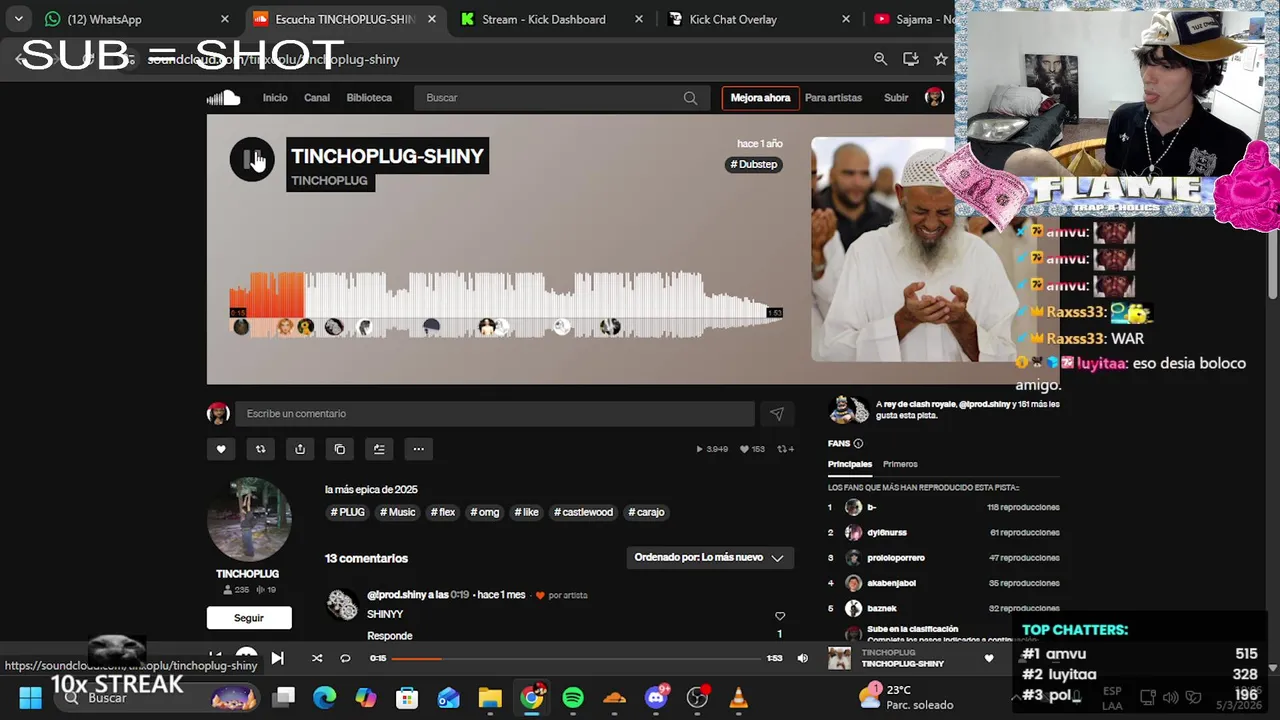Switch to the 'Kick Chat Overlay' tab

[757, 19]
